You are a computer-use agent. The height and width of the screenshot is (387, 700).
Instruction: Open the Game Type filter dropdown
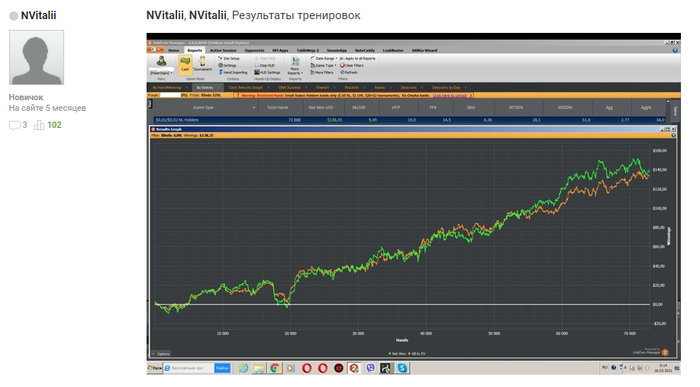(324, 65)
